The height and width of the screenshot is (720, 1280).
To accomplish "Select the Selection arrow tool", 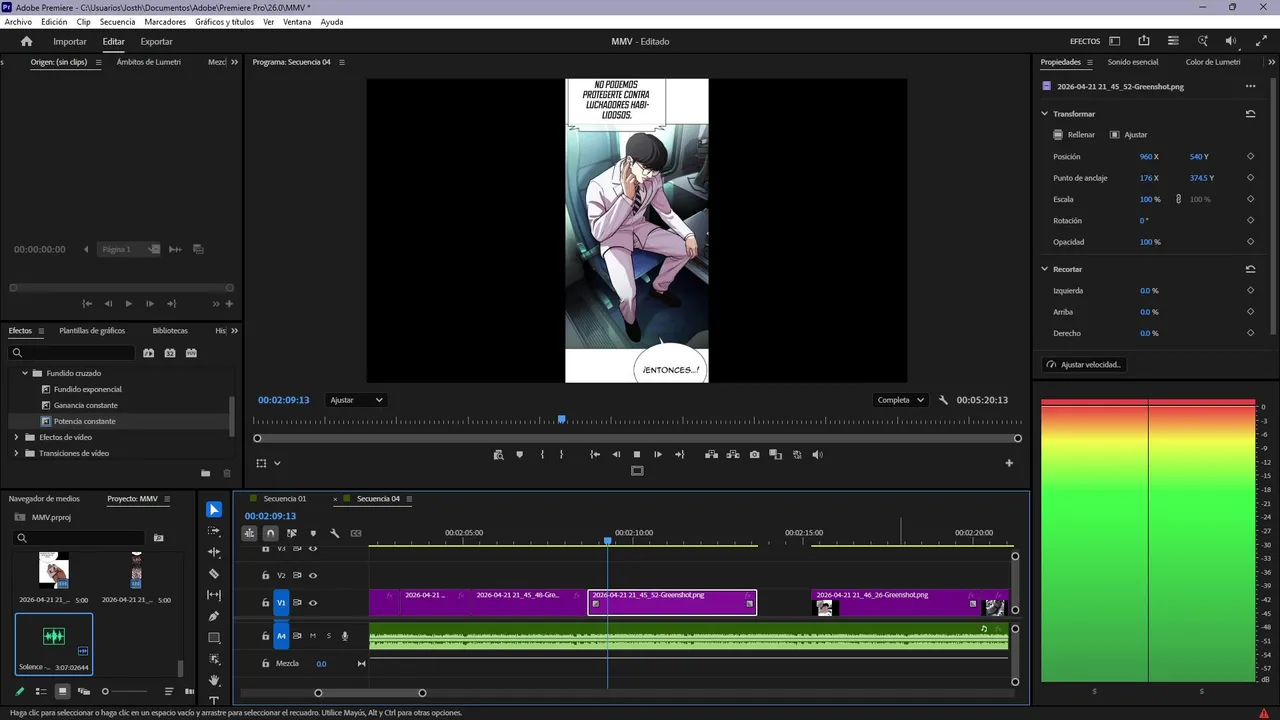I will (x=214, y=510).
